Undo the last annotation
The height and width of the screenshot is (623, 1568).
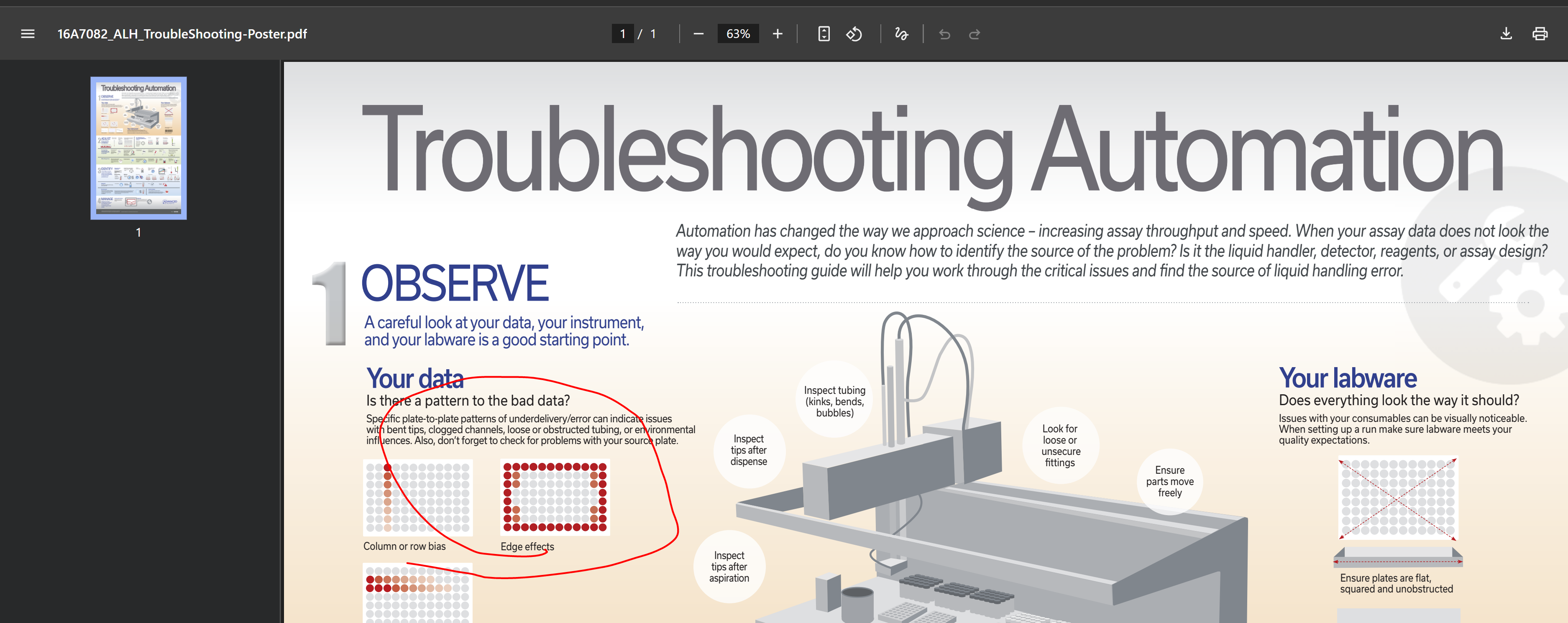pyautogui.click(x=944, y=34)
